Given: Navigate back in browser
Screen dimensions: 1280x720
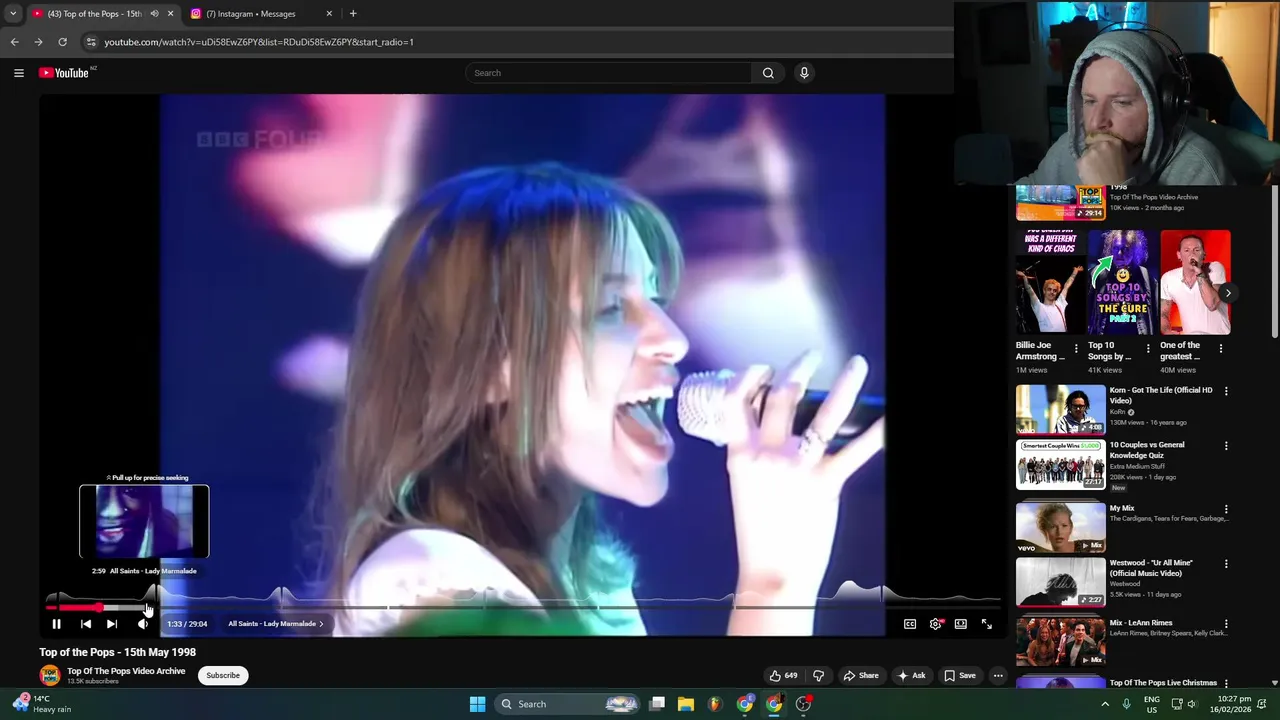Looking at the screenshot, I should click(x=14, y=42).
